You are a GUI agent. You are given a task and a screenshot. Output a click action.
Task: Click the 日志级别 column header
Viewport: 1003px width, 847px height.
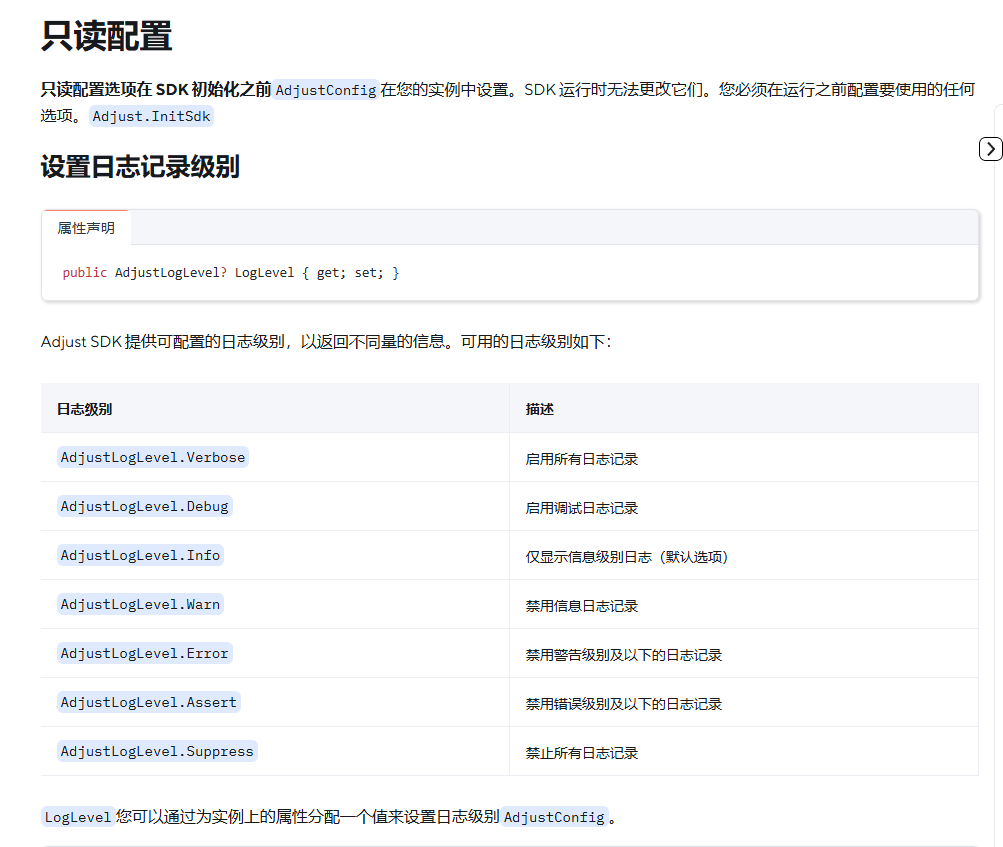[x=84, y=409]
